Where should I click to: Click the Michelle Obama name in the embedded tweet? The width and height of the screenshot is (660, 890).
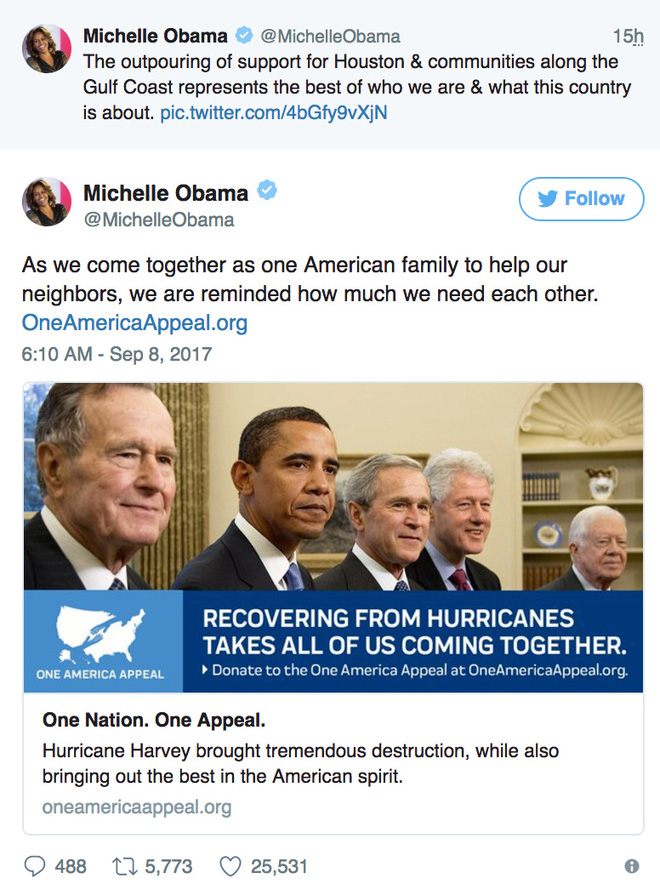pos(166,193)
